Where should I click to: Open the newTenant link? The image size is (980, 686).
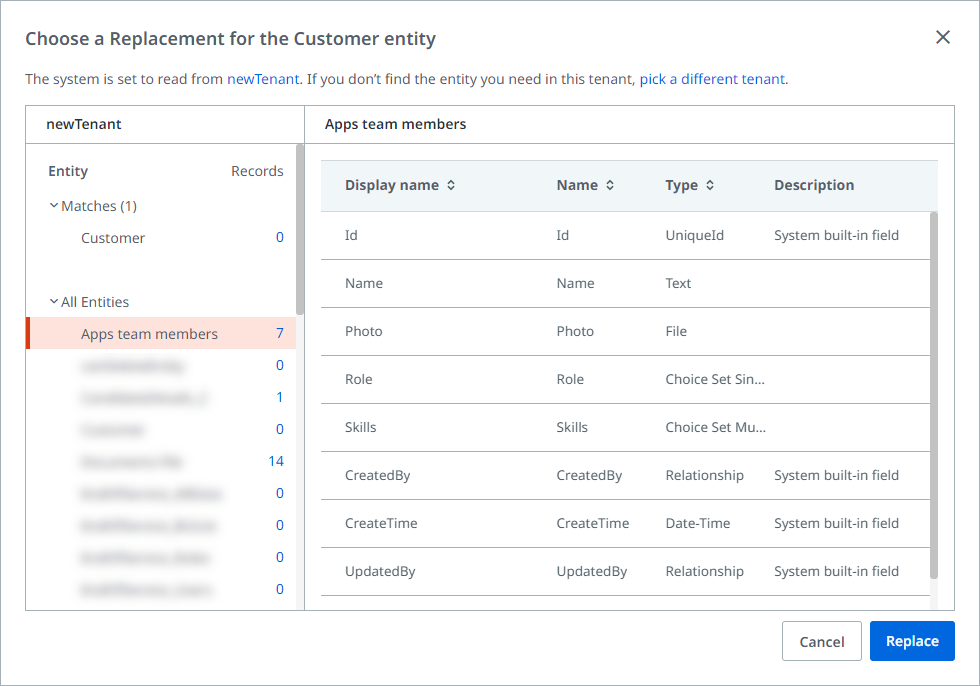click(x=263, y=79)
